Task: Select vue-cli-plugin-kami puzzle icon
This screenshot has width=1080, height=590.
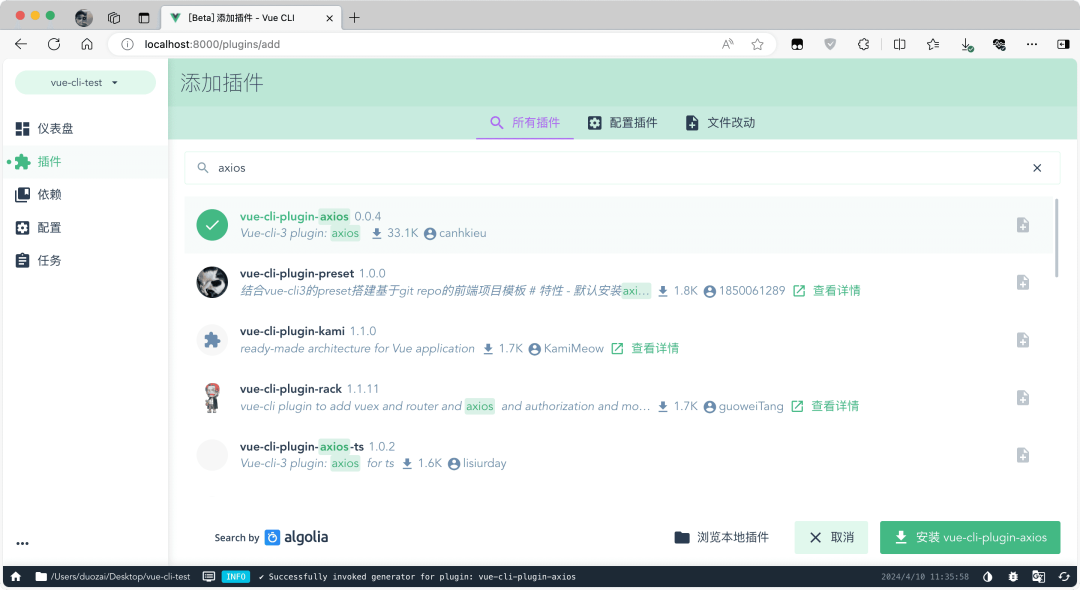Action: click(212, 340)
